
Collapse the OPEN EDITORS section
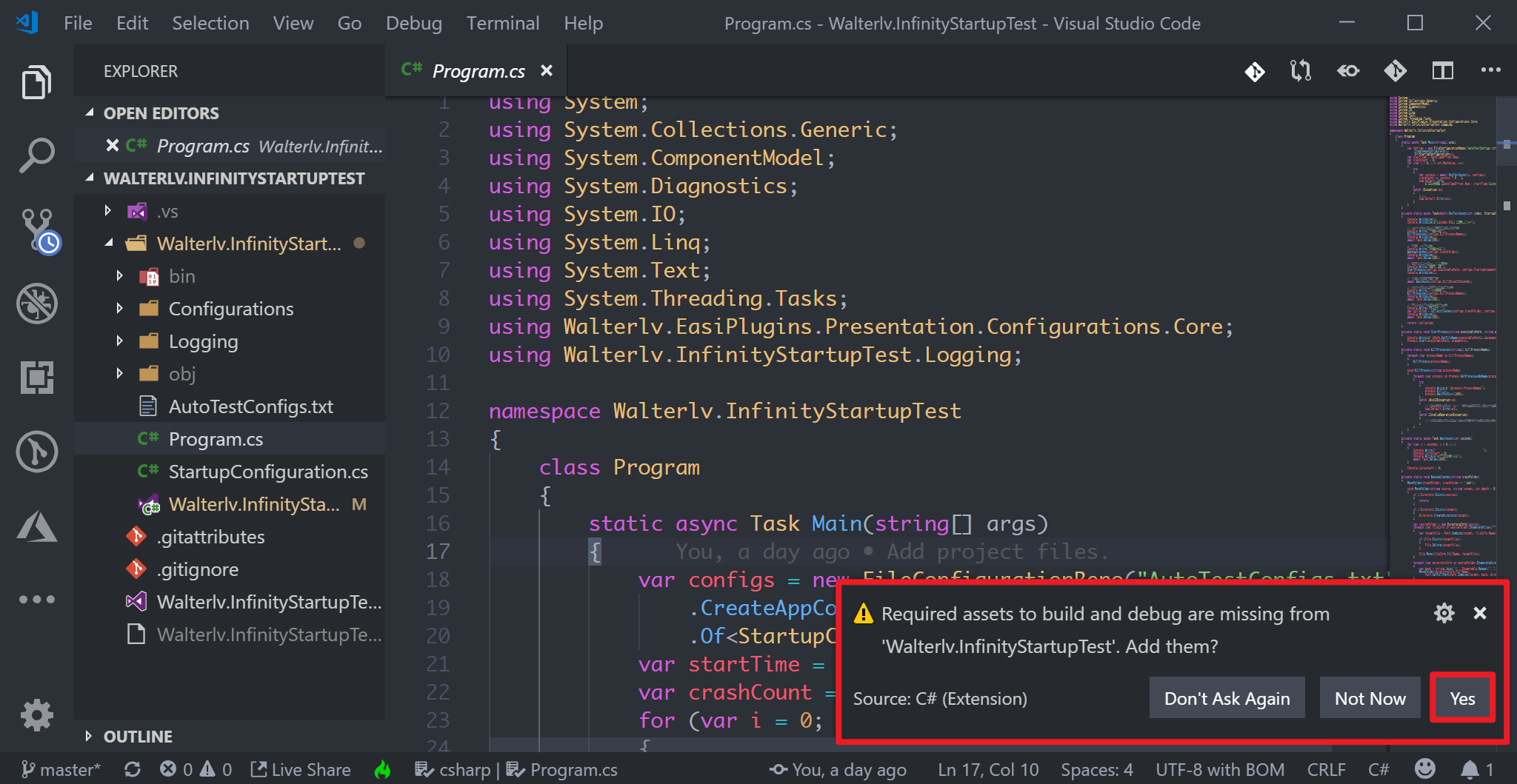(x=161, y=113)
